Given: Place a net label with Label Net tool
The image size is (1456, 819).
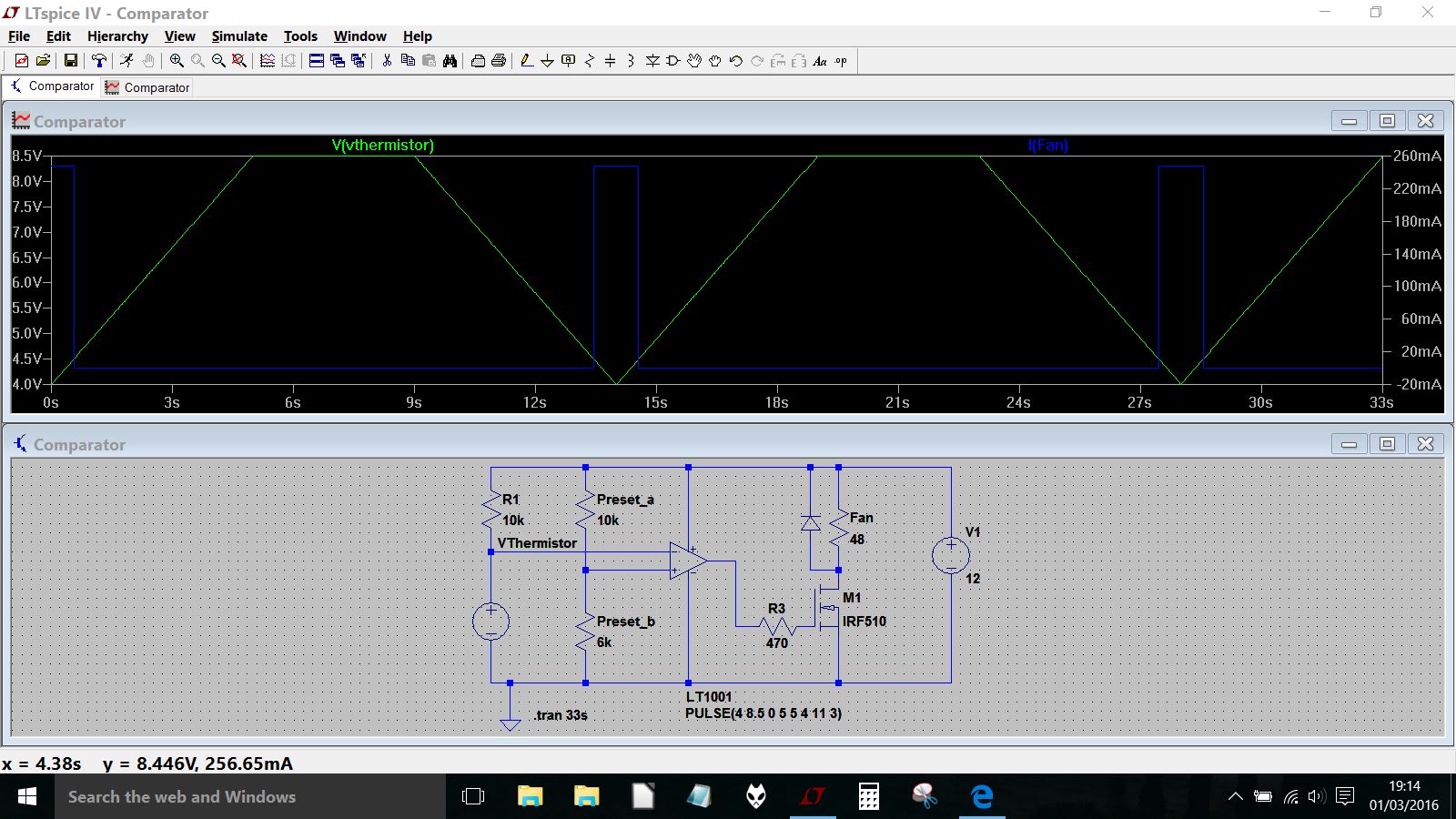Looking at the screenshot, I should [569, 61].
